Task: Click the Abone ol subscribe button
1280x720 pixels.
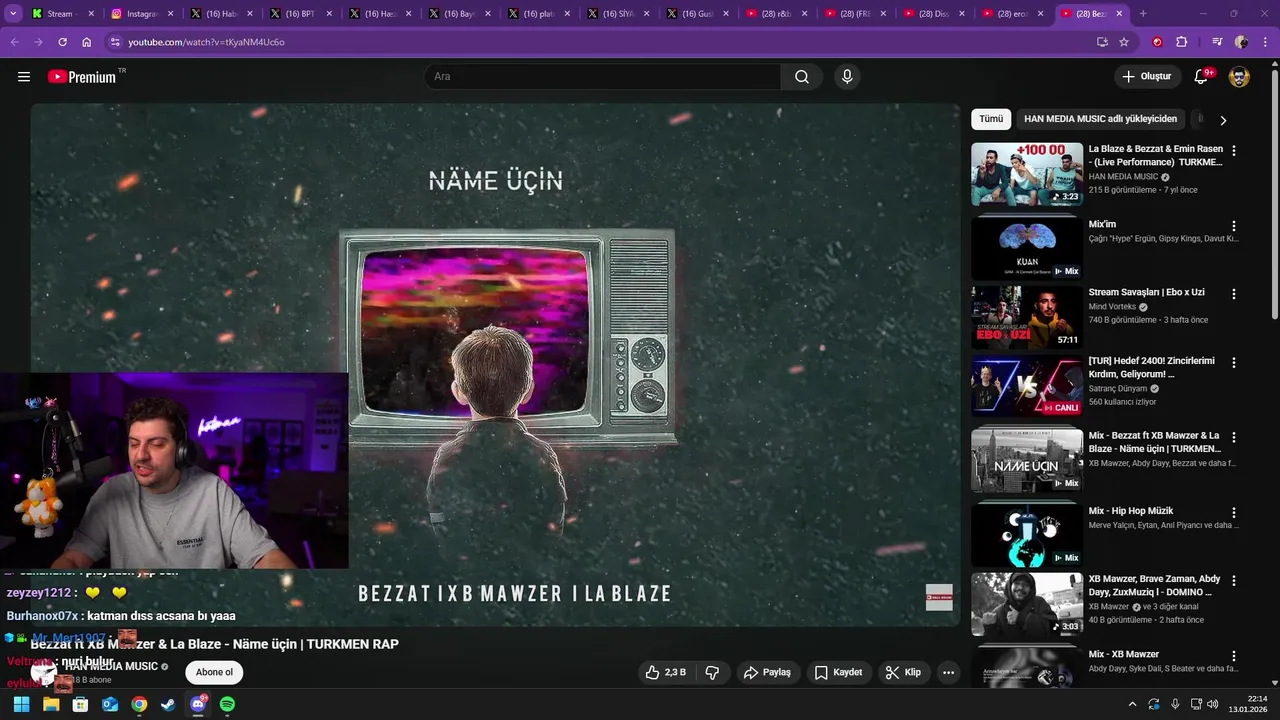Action: pyautogui.click(x=214, y=672)
